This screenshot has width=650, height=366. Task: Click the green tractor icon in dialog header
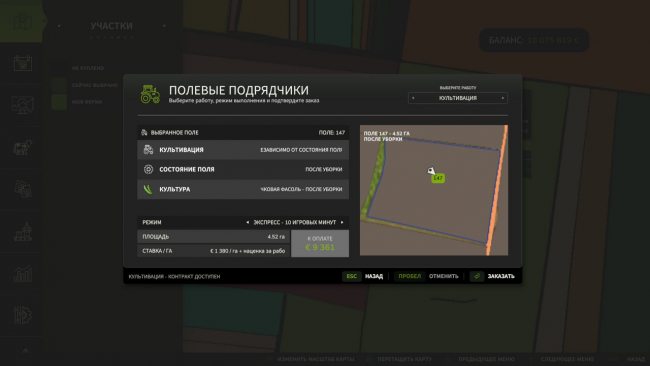click(150, 94)
